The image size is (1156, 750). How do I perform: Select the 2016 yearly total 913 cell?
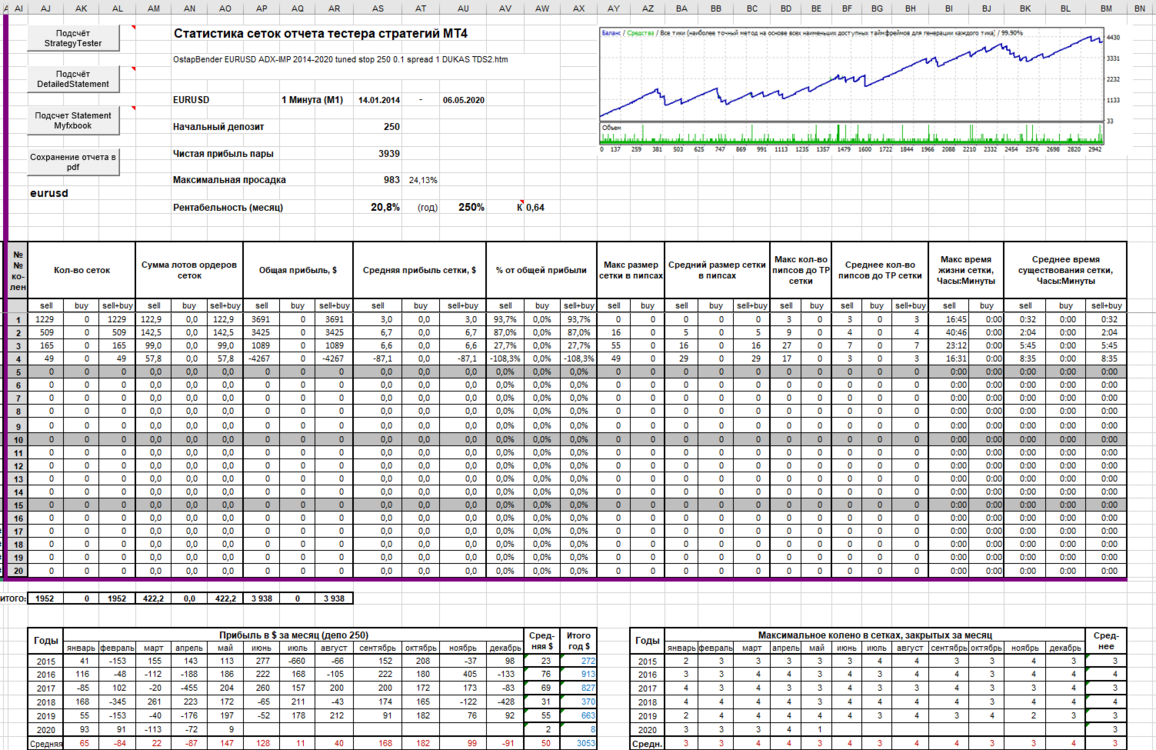[579, 675]
